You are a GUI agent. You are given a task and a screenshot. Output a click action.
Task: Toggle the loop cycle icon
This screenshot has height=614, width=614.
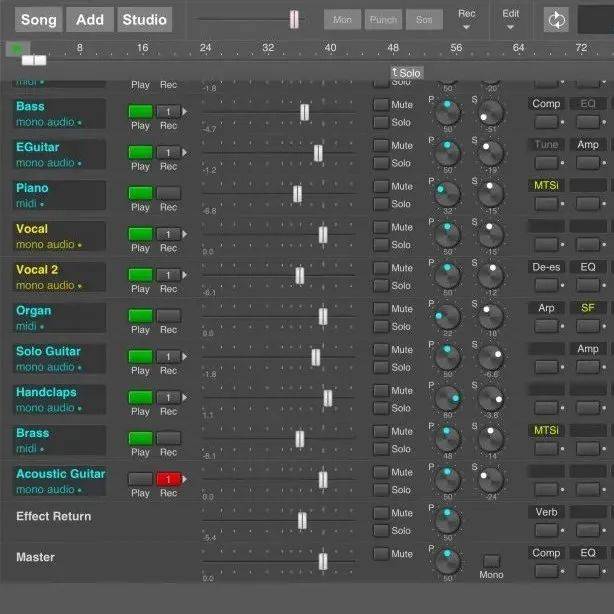tap(556, 20)
